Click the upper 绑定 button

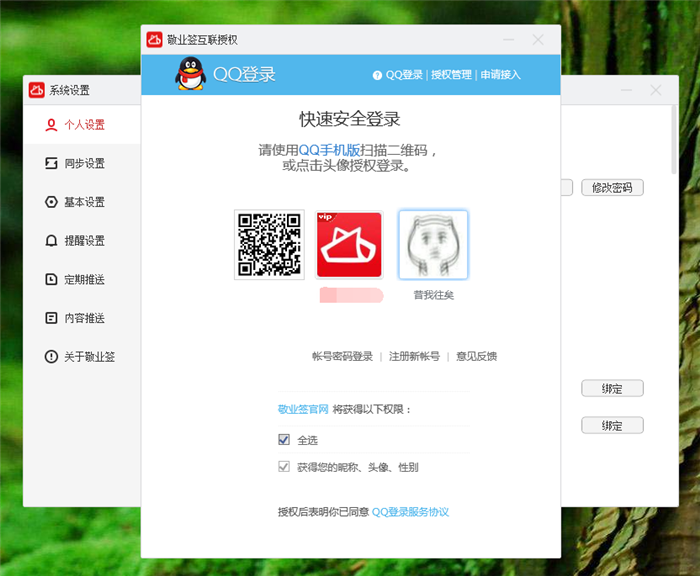[x=612, y=388]
